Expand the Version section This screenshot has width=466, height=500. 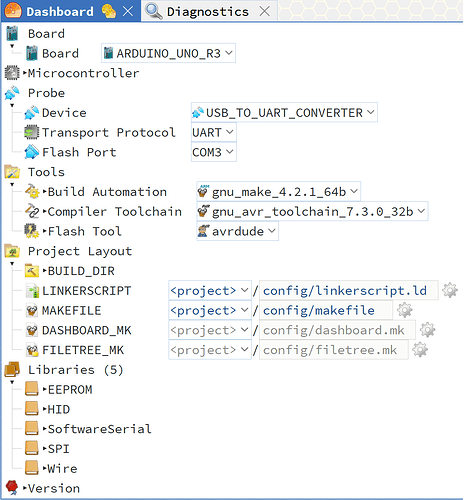(x=25, y=488)
